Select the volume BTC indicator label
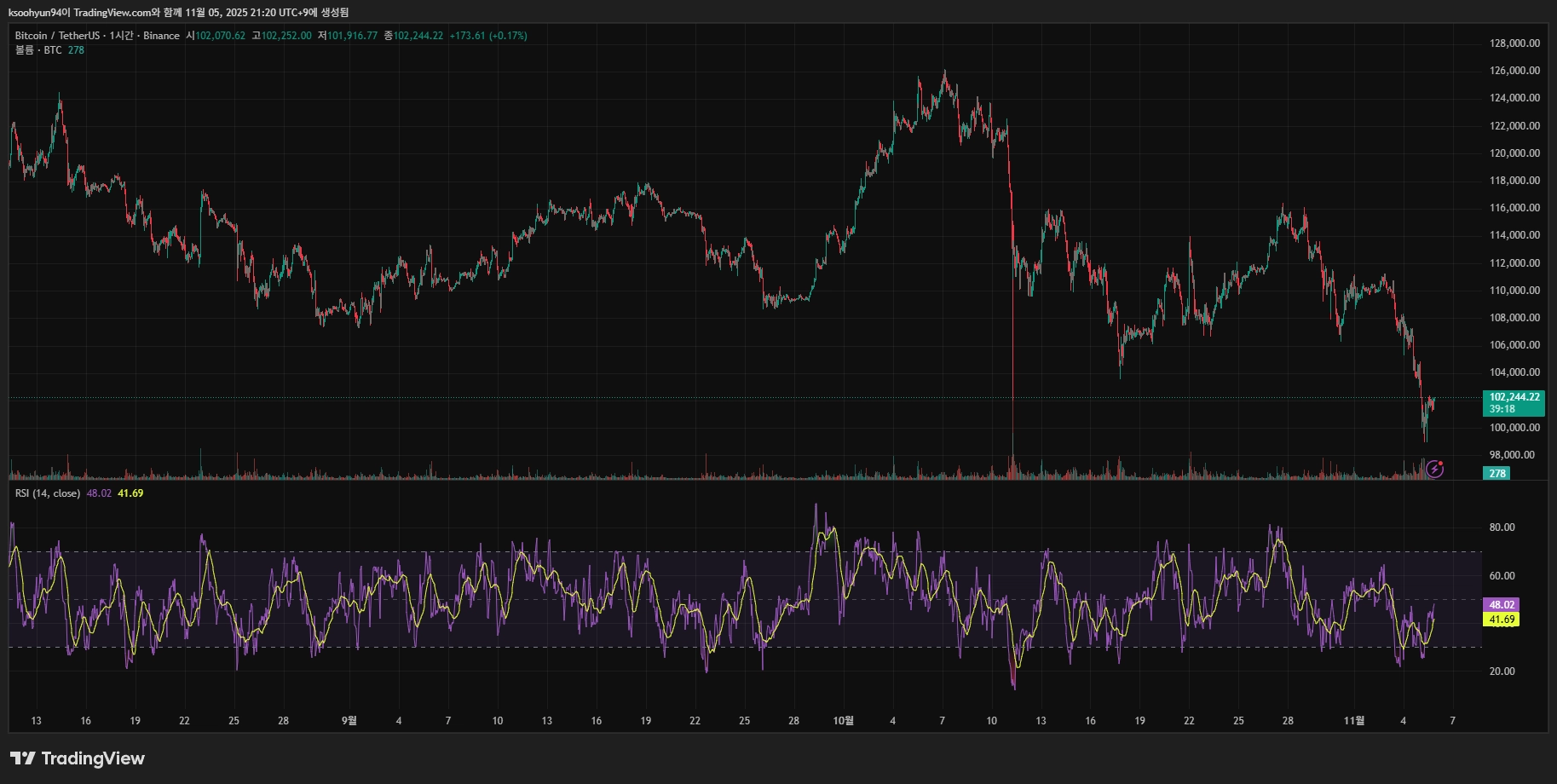This screenshot has height=784, width=1557. pos(38,50)
